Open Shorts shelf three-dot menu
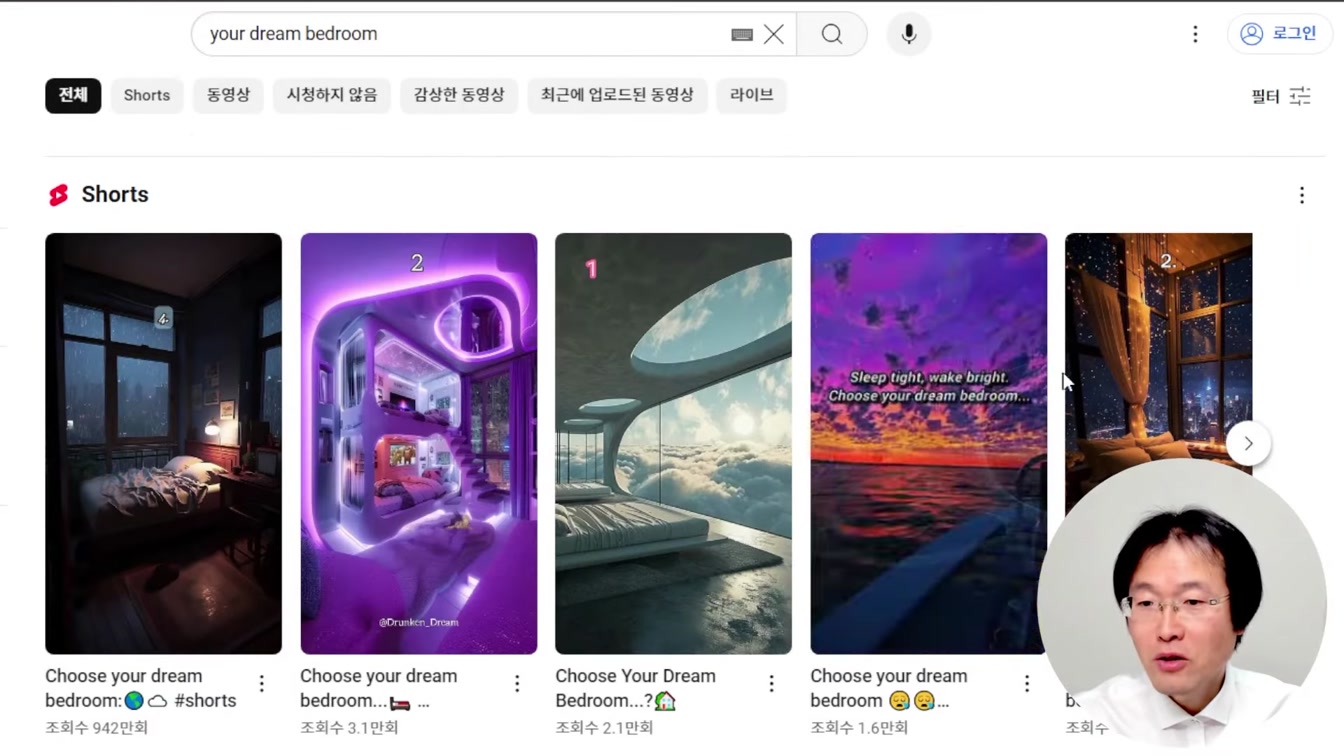This screenshot has height=756, width=1344. click(1302, 195)
